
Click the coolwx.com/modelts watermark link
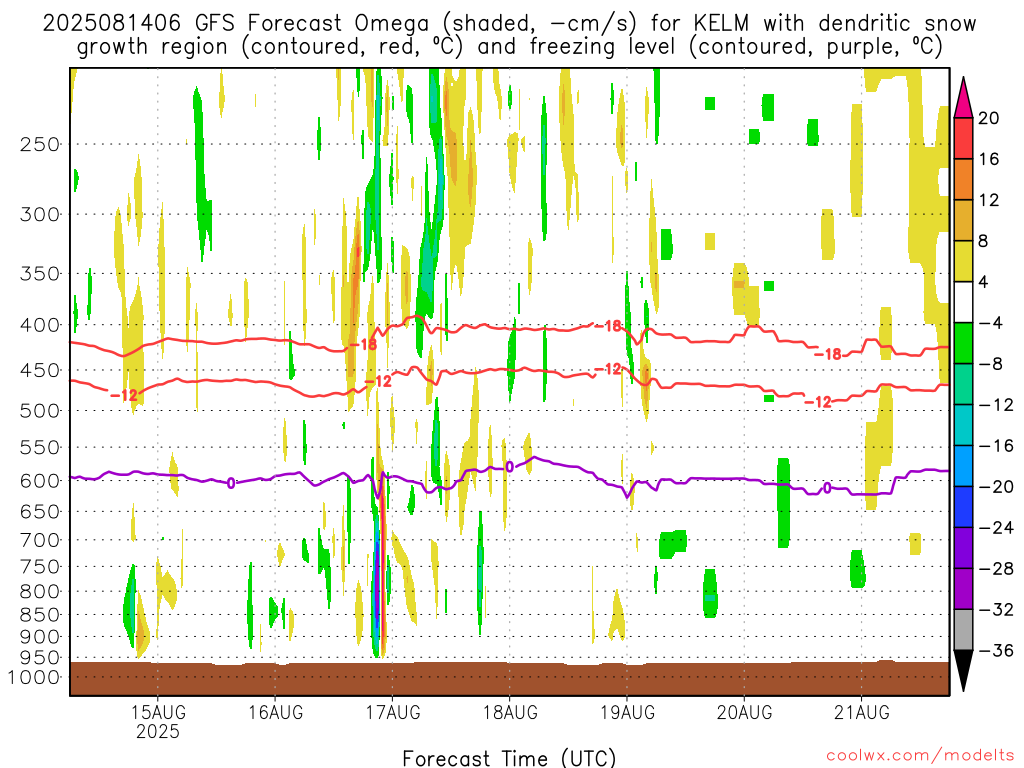[920, 756]
